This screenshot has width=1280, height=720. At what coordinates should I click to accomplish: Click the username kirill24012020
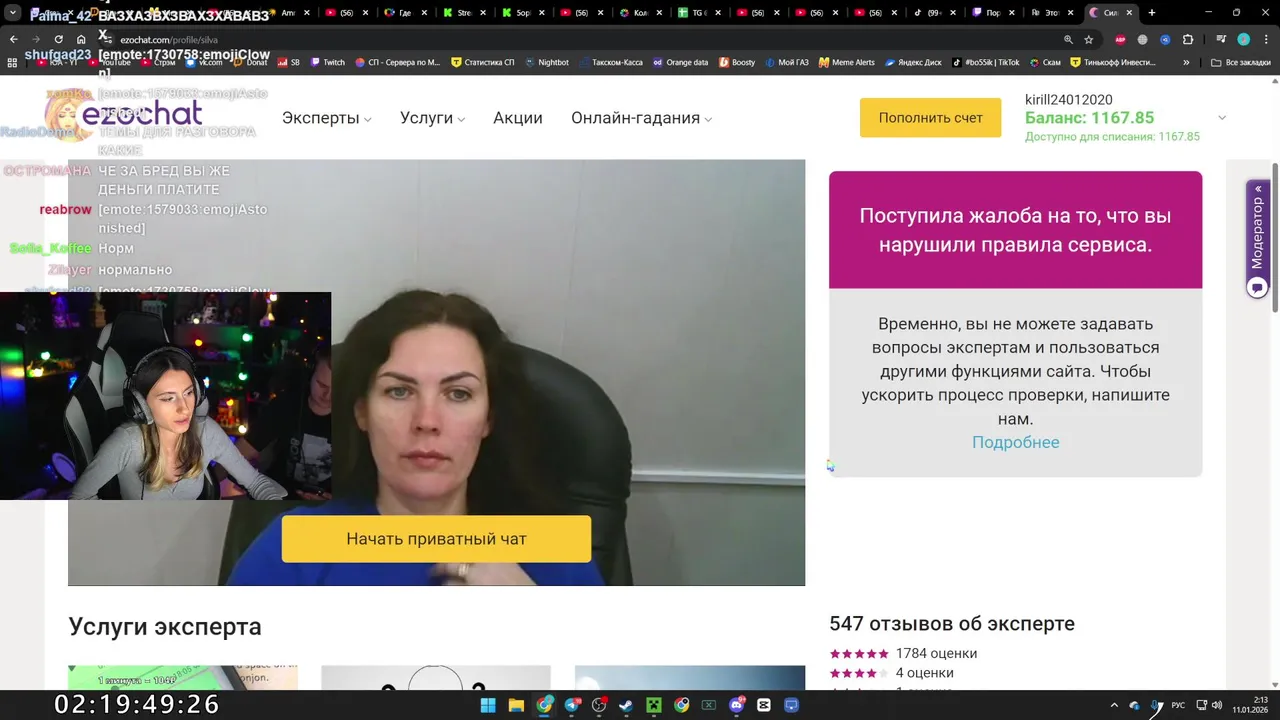pyautogui.click(x=1069, y=100)
